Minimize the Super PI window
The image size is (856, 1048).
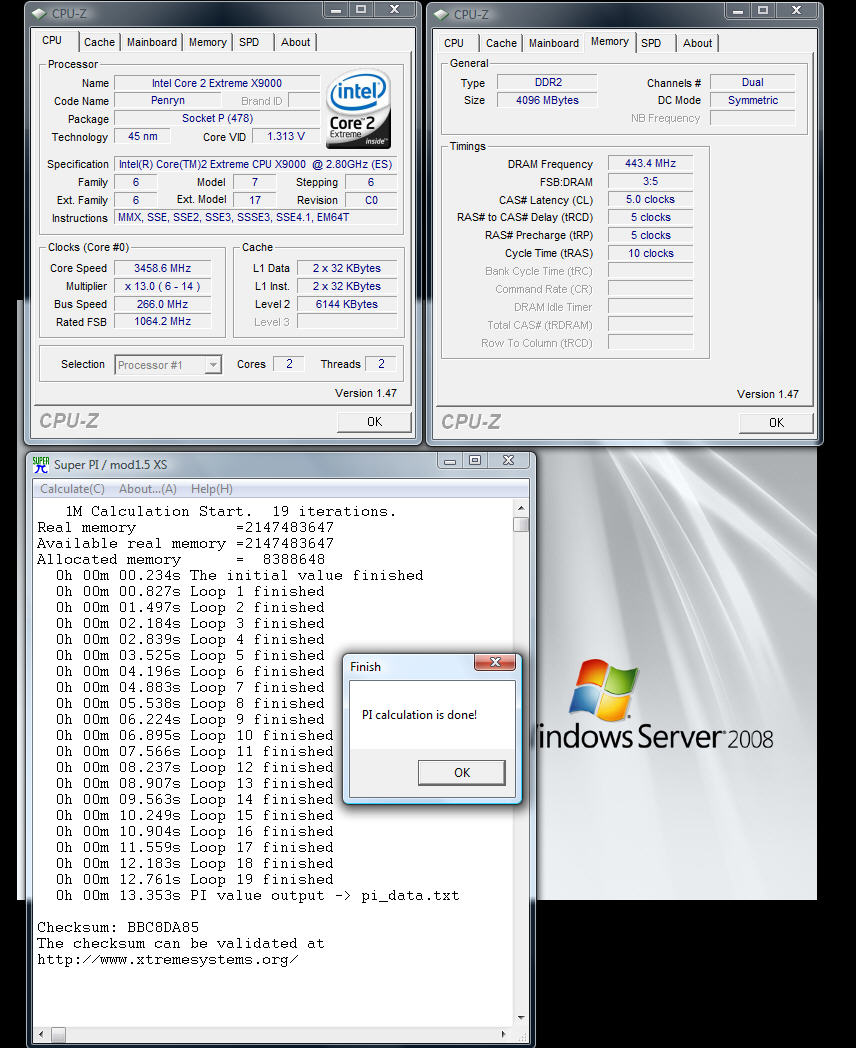coord(450,461)
